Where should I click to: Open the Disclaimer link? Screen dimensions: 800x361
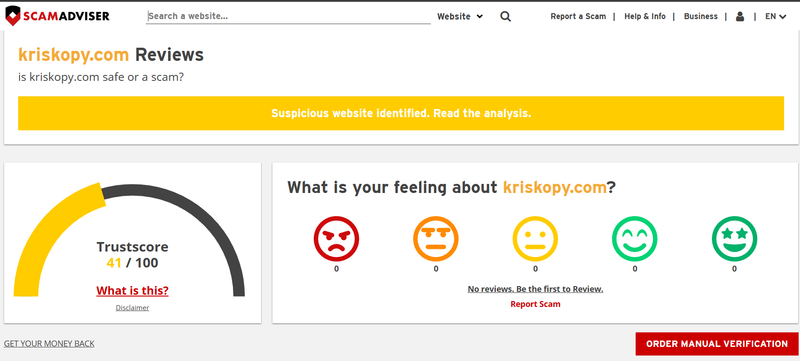click(x=132, y=308)
